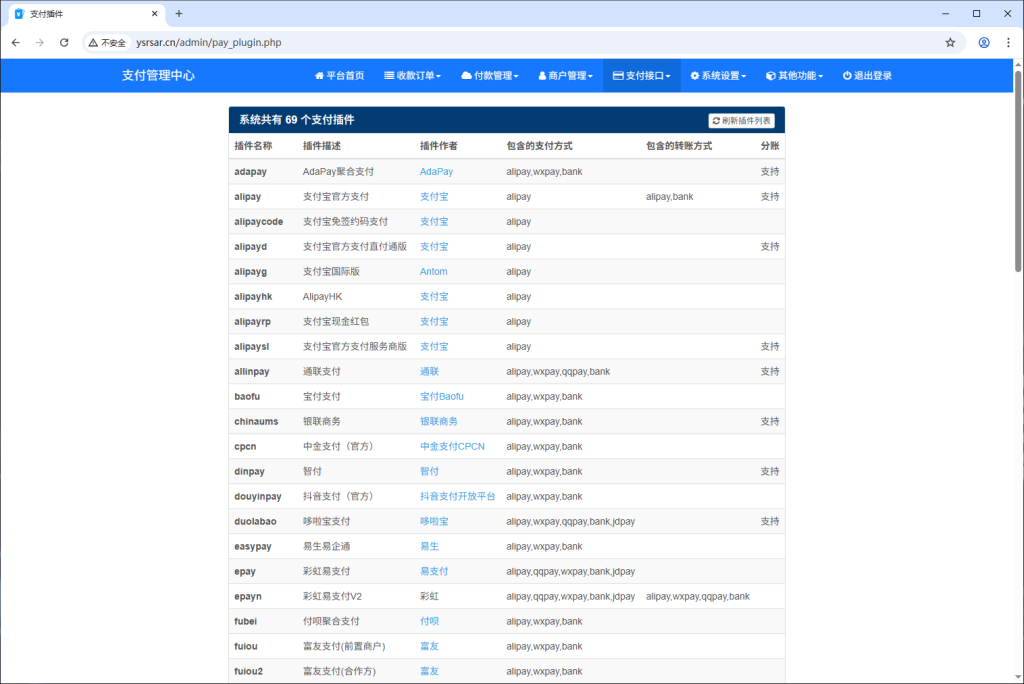Open the 银联商务 author link

coord(439,421)
